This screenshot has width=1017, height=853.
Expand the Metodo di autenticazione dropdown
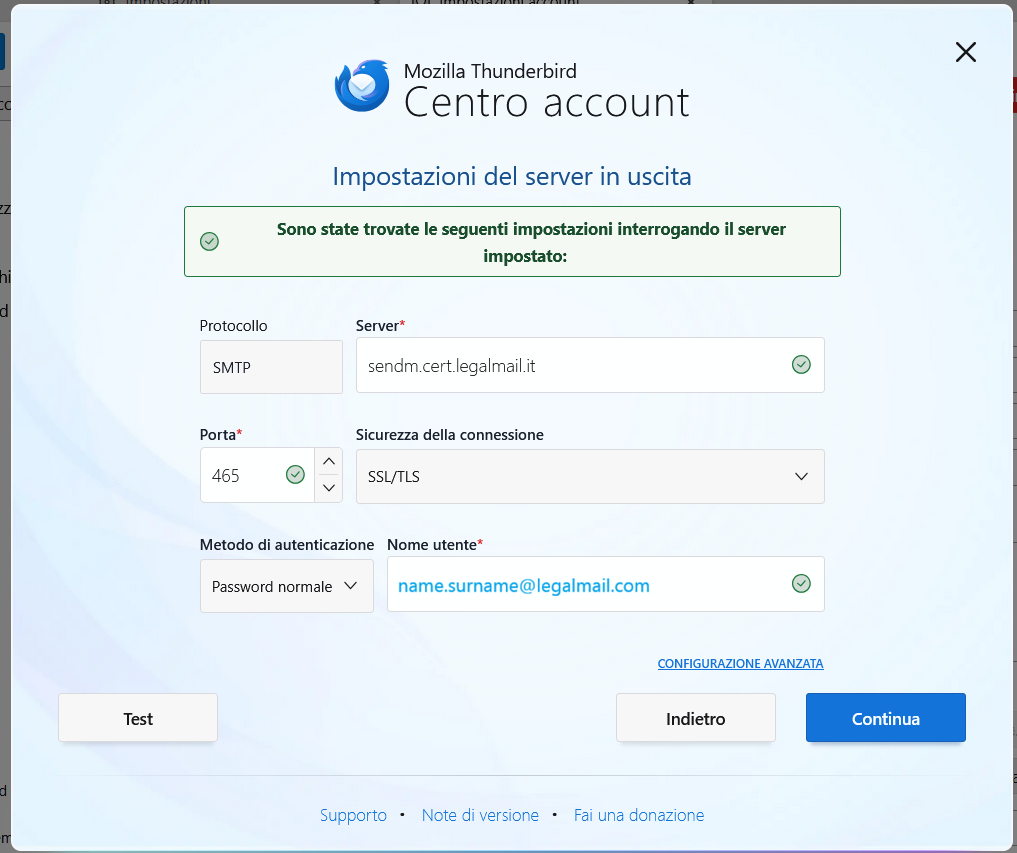286,586
